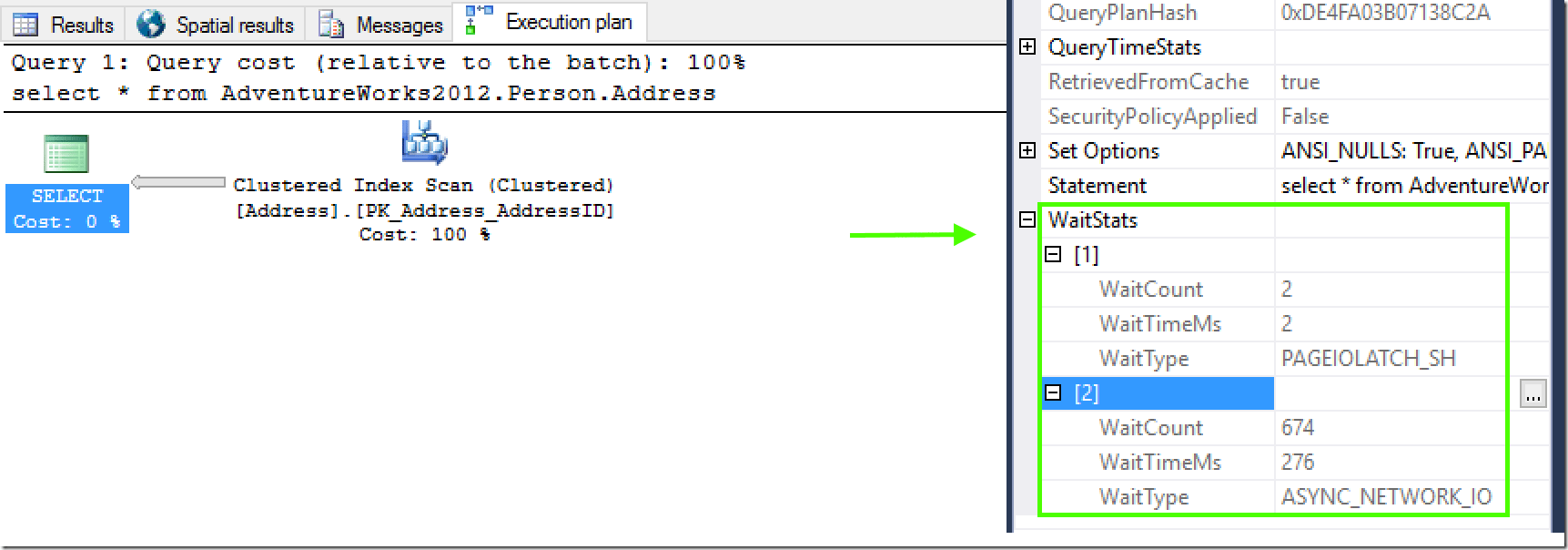
Task: Switch to the Messages tab
Action: click(382, 24)
